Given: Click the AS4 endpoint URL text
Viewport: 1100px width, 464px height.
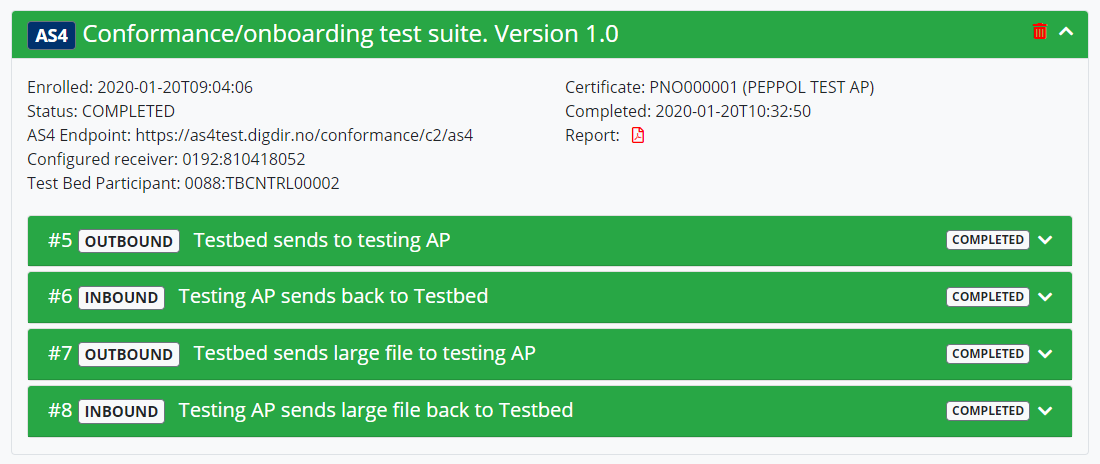Looking at the screenshot, I should tap(311, 135).
